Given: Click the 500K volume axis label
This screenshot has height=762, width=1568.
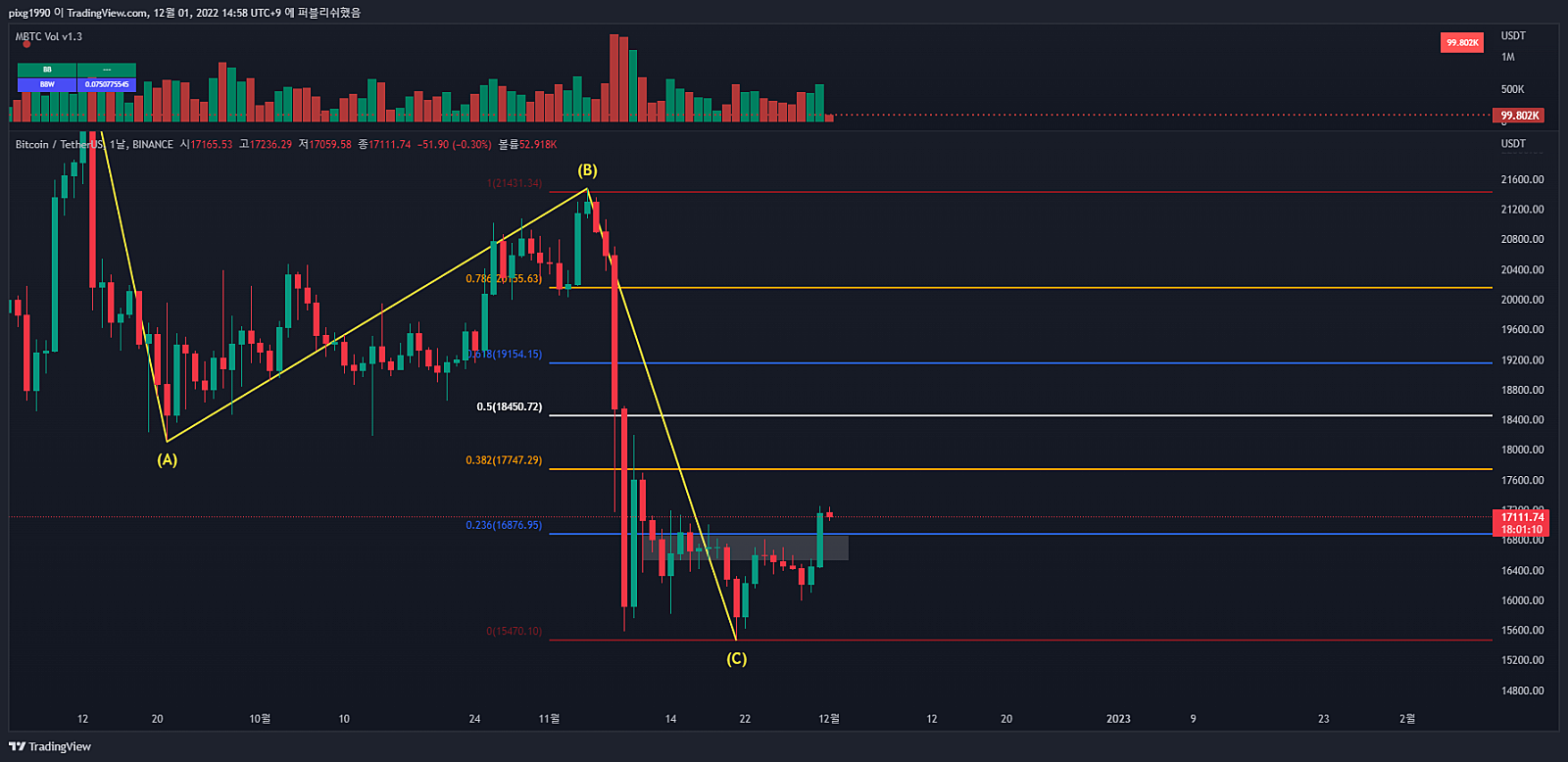Looking at the screenshot, I should pos(1512,89).
